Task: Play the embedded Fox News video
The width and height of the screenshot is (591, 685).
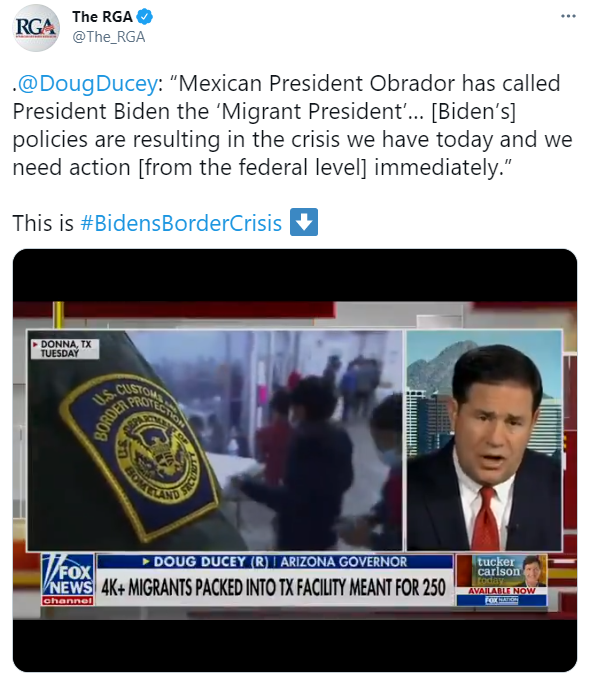Action: [x=295, y=460]
